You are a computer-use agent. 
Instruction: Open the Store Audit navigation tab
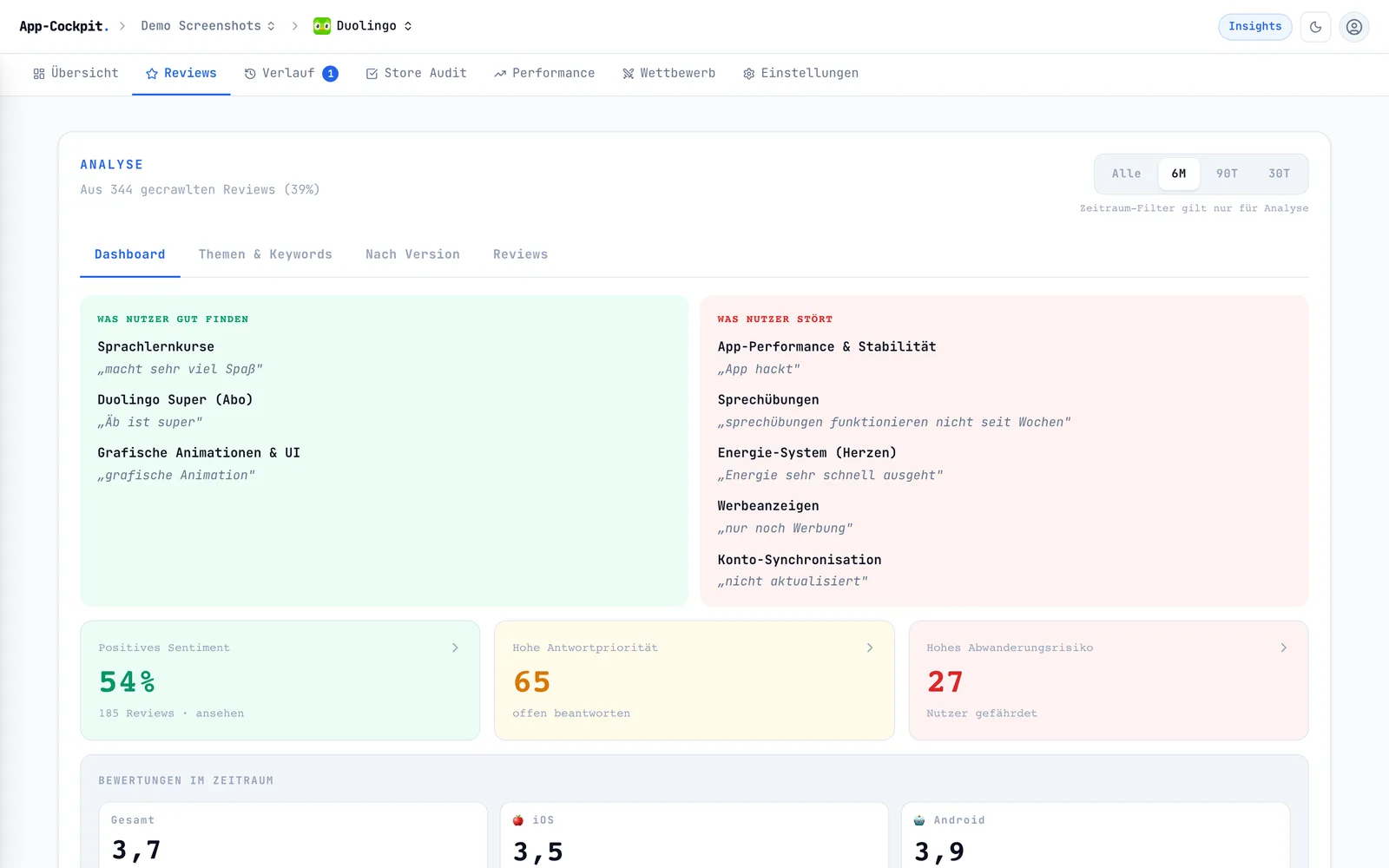pos(417,74)
